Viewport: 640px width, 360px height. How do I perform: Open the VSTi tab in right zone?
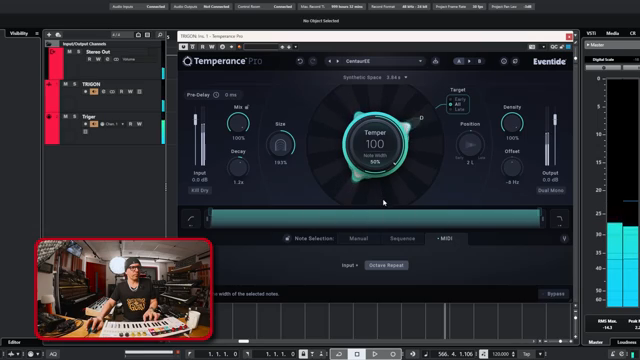[591, 33]
